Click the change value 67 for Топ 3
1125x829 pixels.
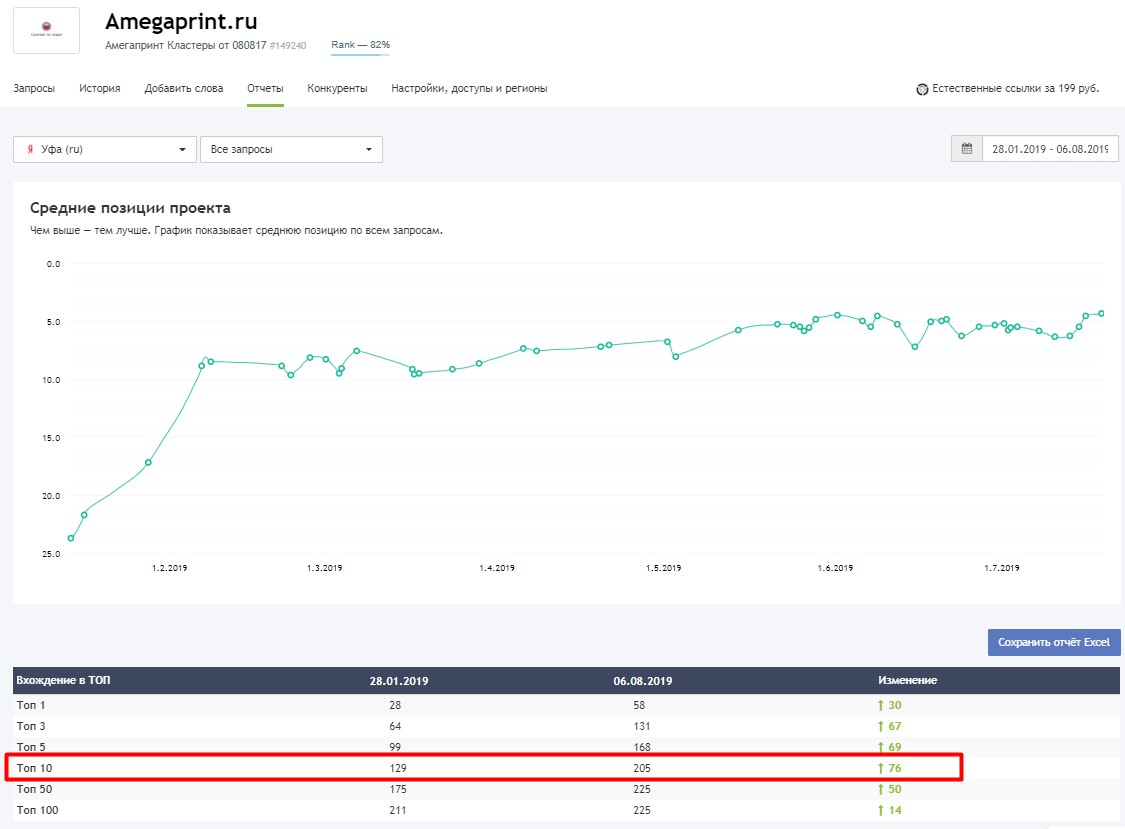tap(895, 726)
